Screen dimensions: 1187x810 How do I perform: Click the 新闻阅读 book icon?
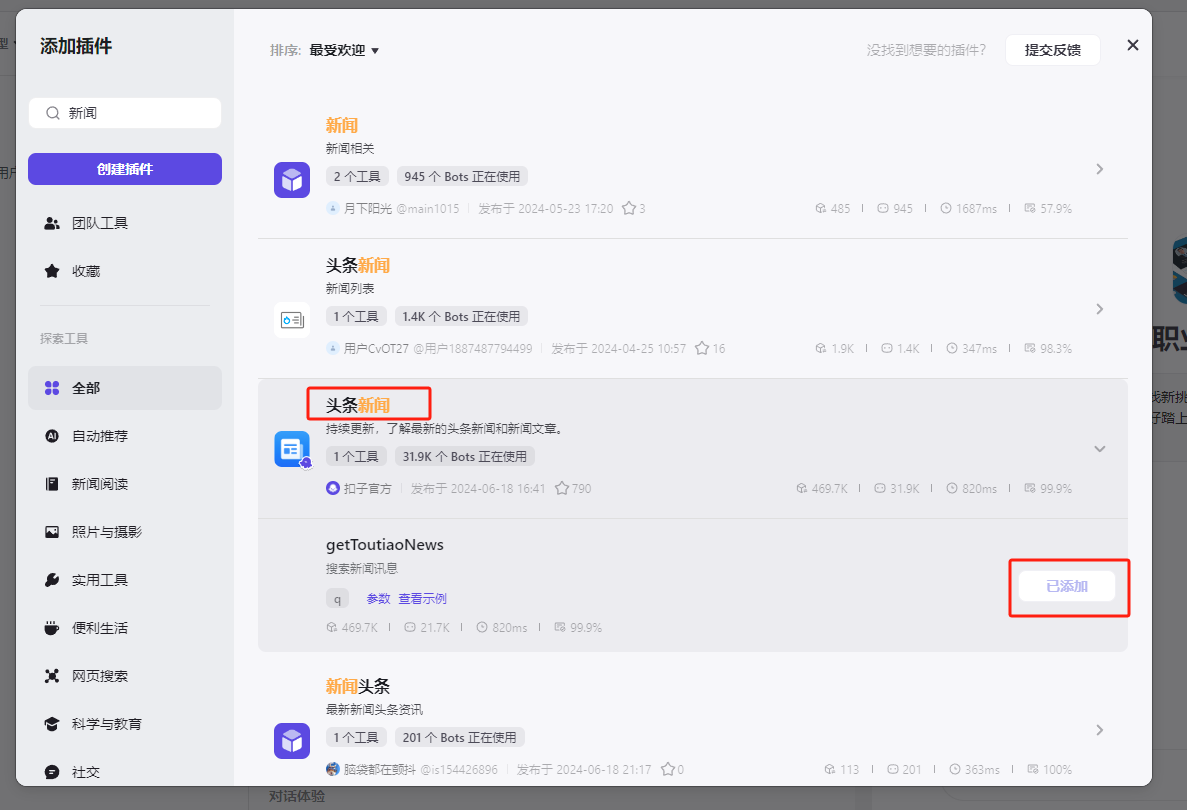(x=51, y=484)
